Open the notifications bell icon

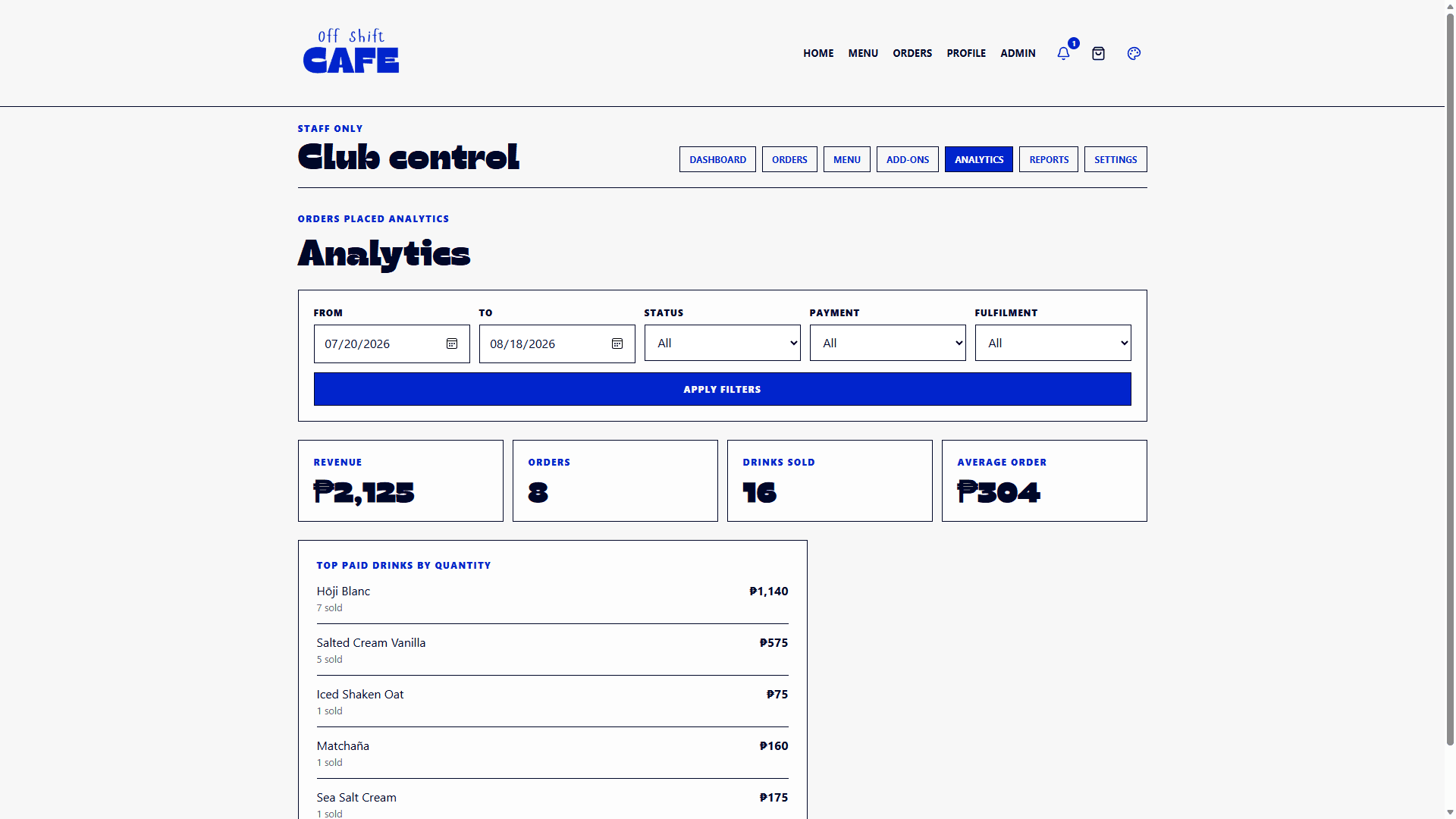(x=1063, y=53)
